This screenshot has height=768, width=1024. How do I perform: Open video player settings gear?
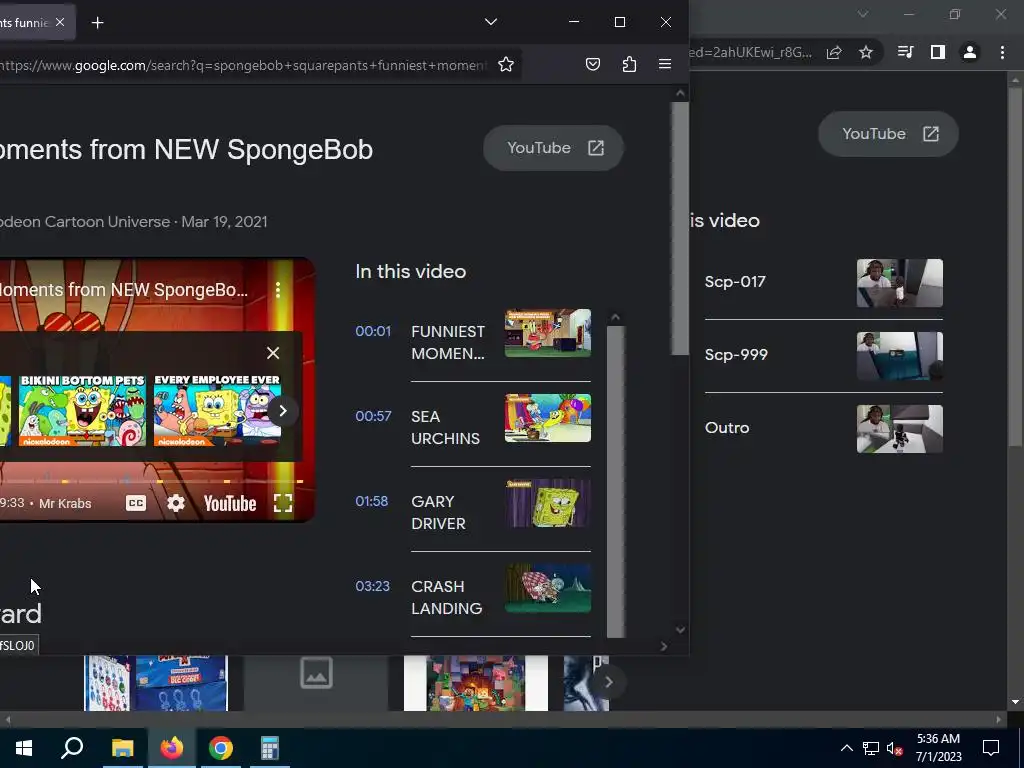coord(176,504)
